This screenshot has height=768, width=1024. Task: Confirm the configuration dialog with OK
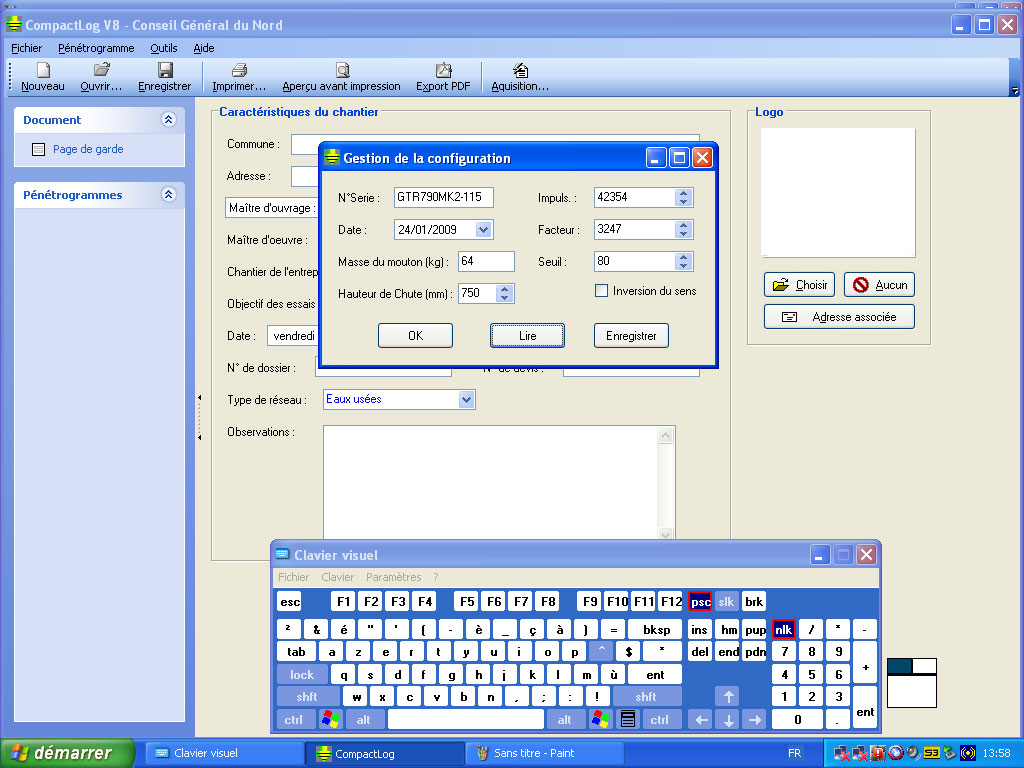pyautogui.click(x=415, y=336)
